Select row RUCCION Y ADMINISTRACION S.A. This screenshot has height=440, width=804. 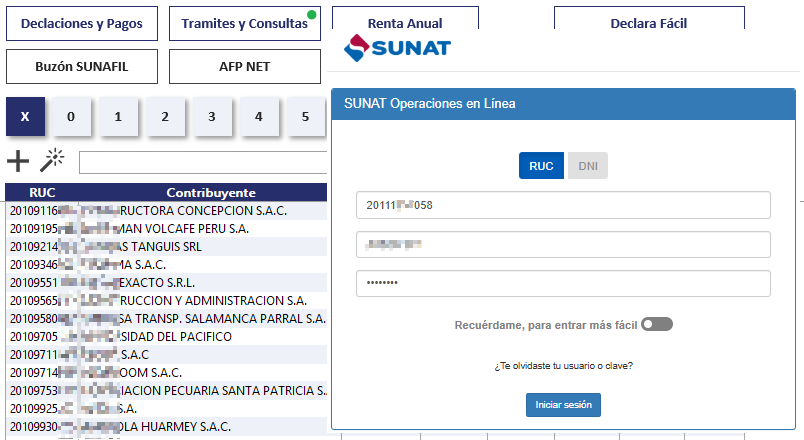(x=166, y=300)
